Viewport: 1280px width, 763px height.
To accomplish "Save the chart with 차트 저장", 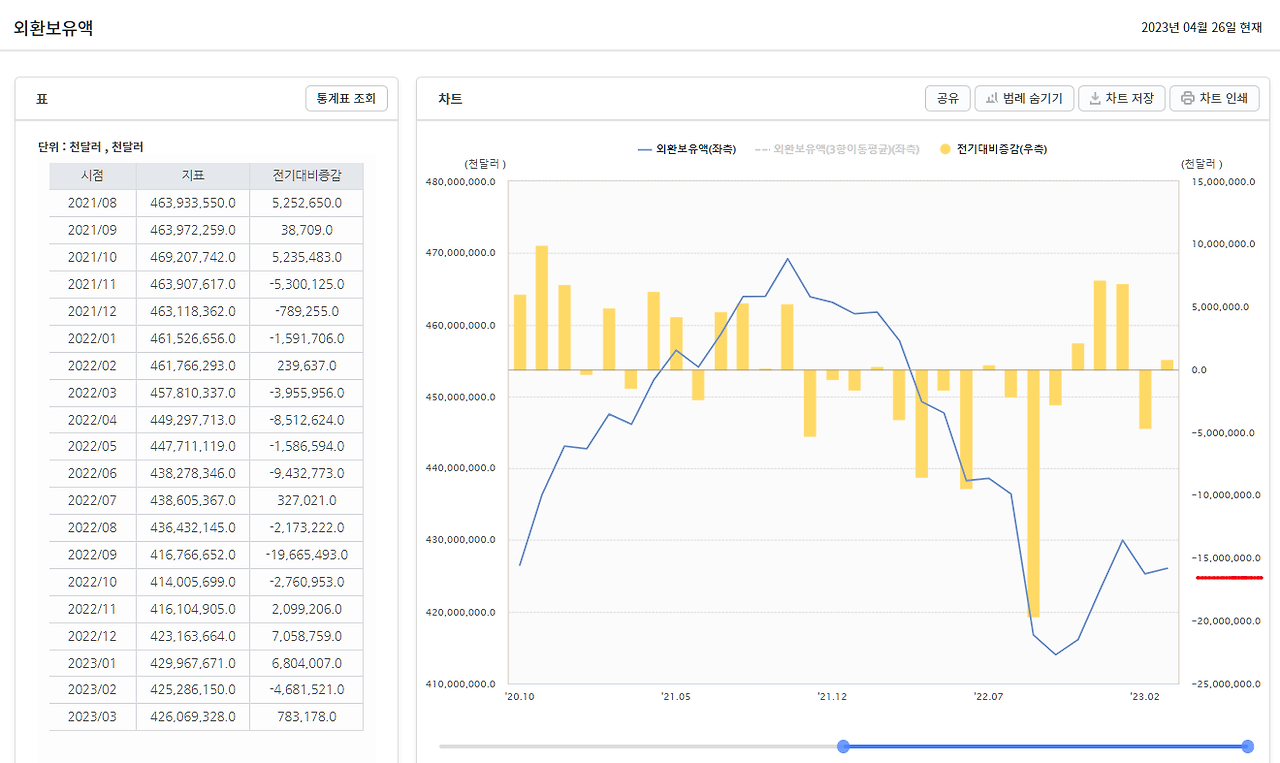I will (1122, 98).
